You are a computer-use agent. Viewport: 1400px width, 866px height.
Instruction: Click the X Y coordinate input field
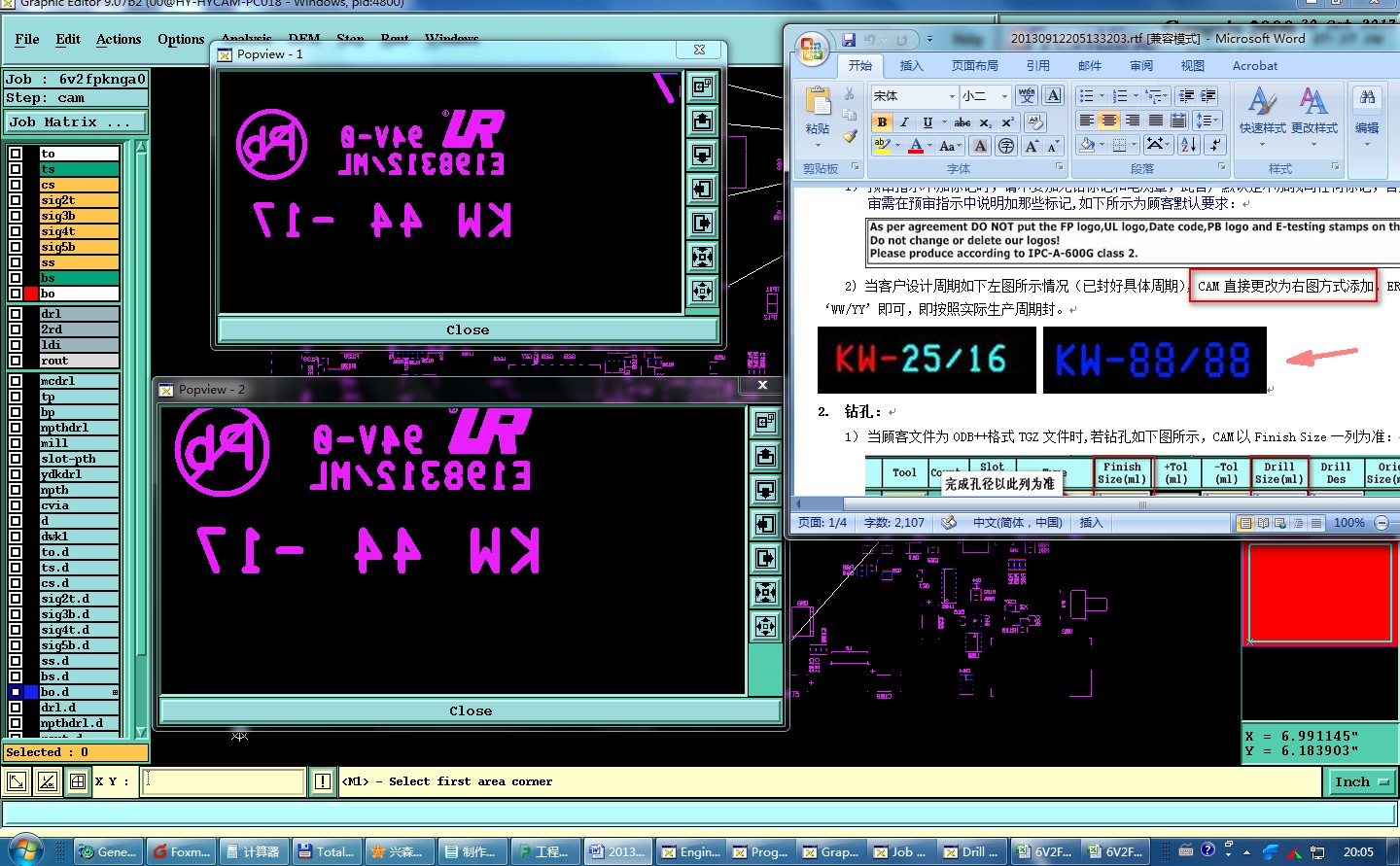(223, 781)
